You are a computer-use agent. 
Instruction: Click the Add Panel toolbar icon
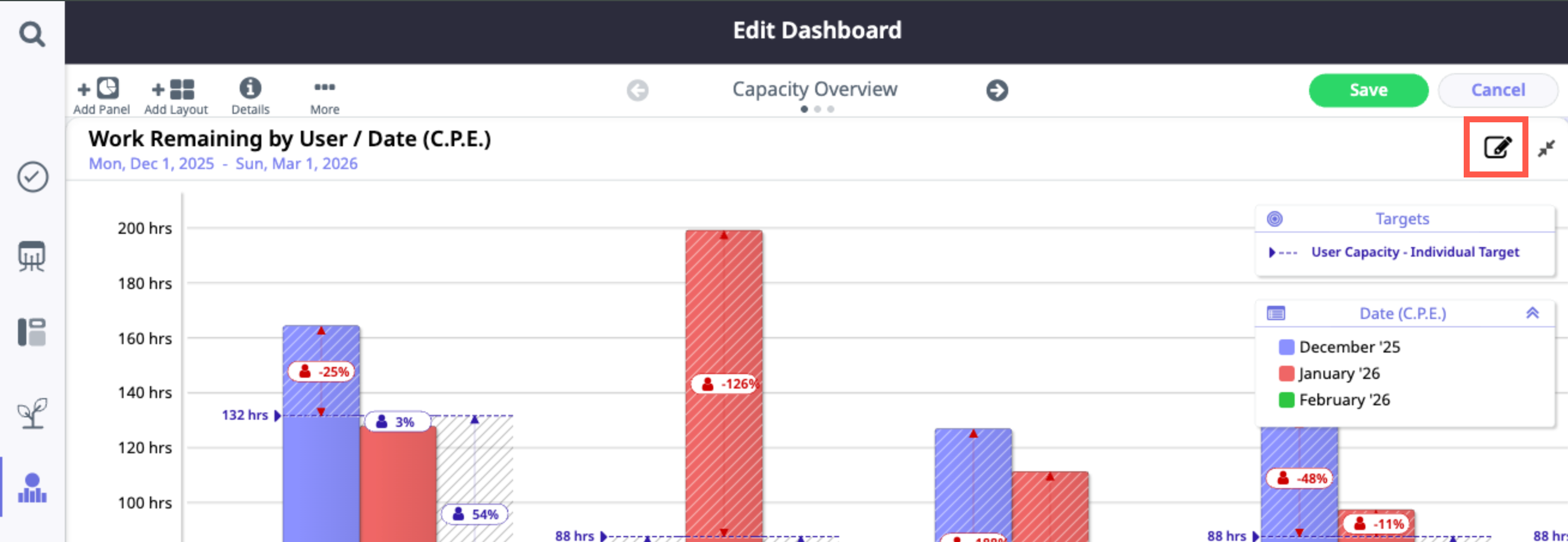(101, 95)
